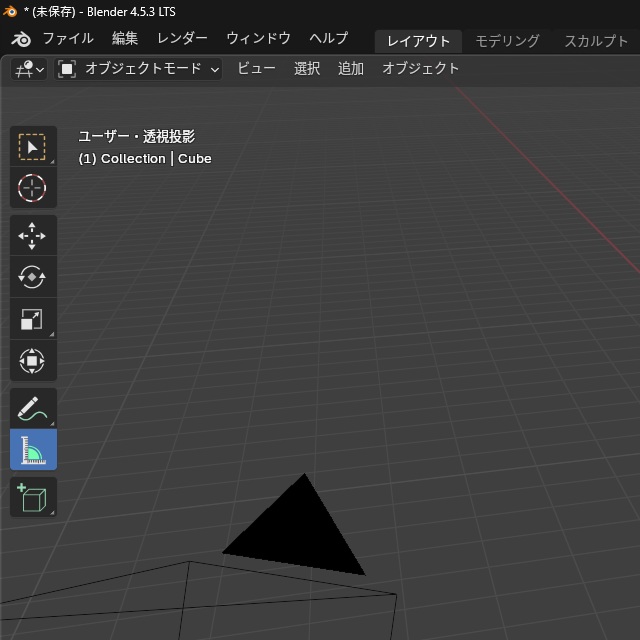Switch to the レイアウト workspace tab
The image size is (640, 640).
tap(418, 41)
